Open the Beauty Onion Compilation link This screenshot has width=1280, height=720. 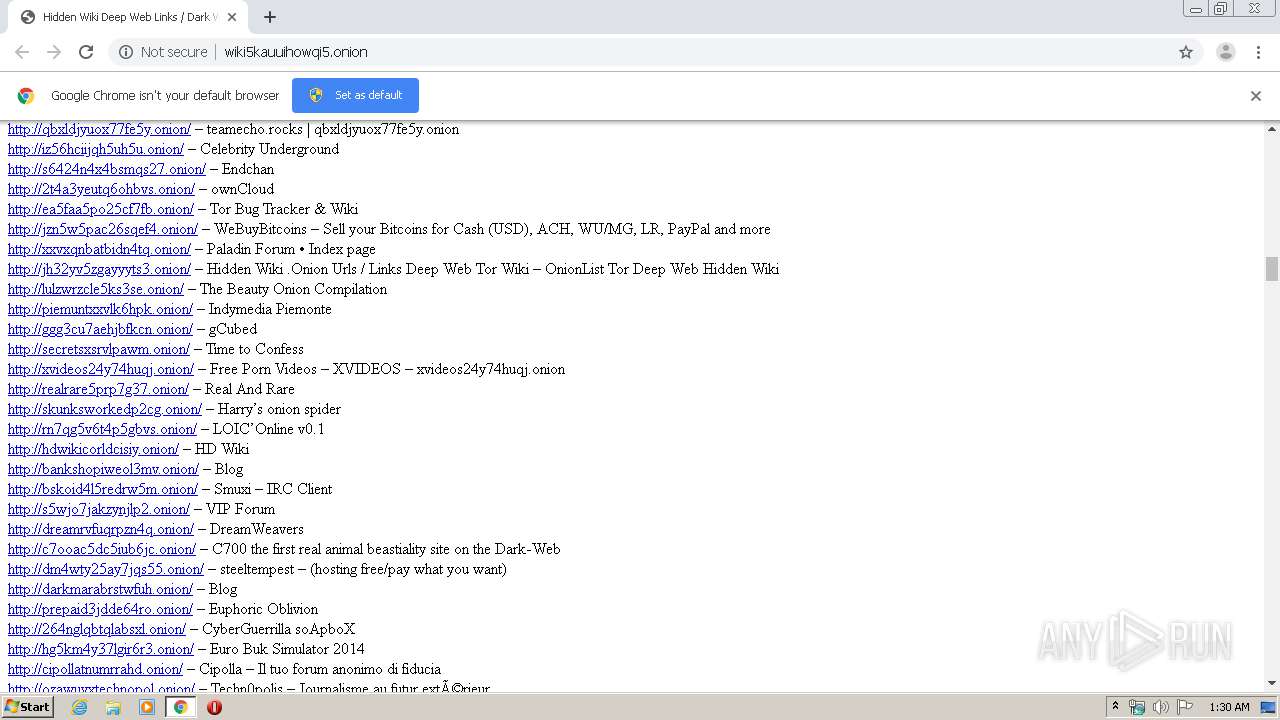(x=96, y=289)
